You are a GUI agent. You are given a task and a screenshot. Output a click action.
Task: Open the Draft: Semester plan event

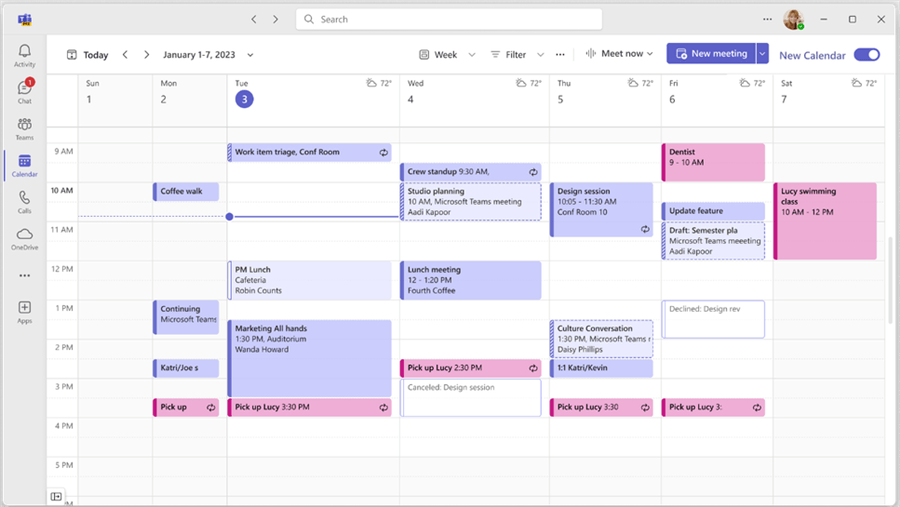pos(713,241)
